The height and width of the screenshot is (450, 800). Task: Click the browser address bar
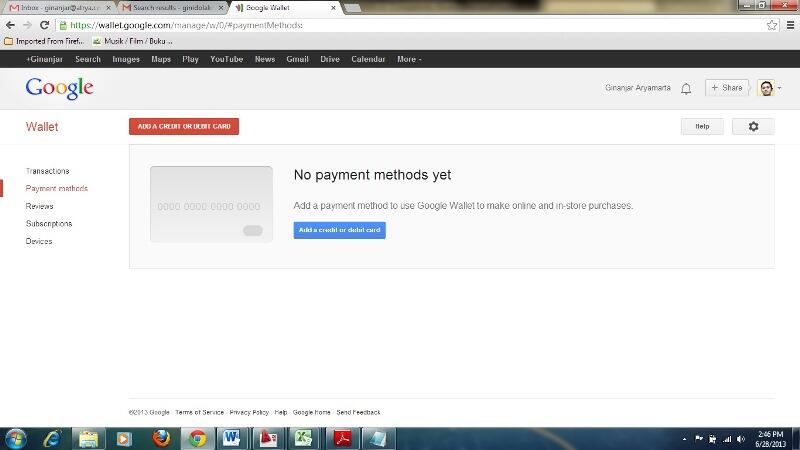(x=400, y=25)
